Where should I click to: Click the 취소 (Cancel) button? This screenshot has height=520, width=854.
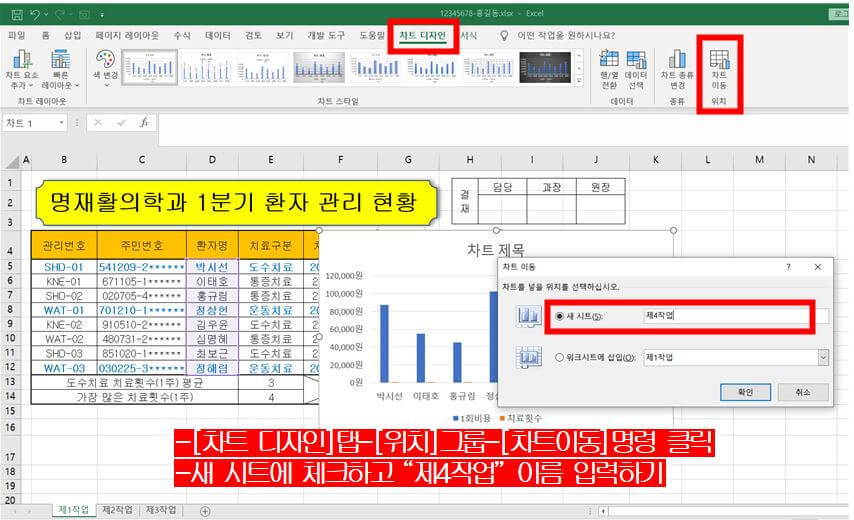pyautogui.click(x=803, y=392)
